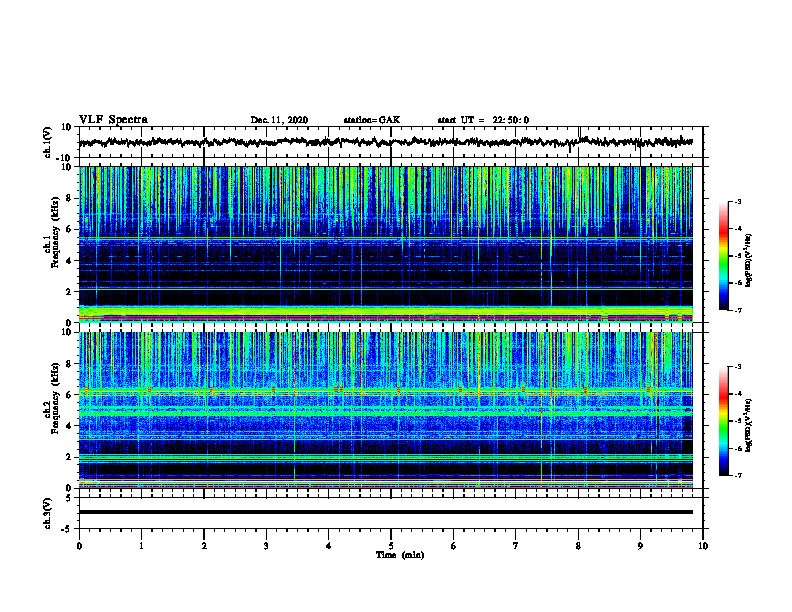
Task: Click the "-3" label on the ch.2 color bar
Action: [x=737, y=367]
